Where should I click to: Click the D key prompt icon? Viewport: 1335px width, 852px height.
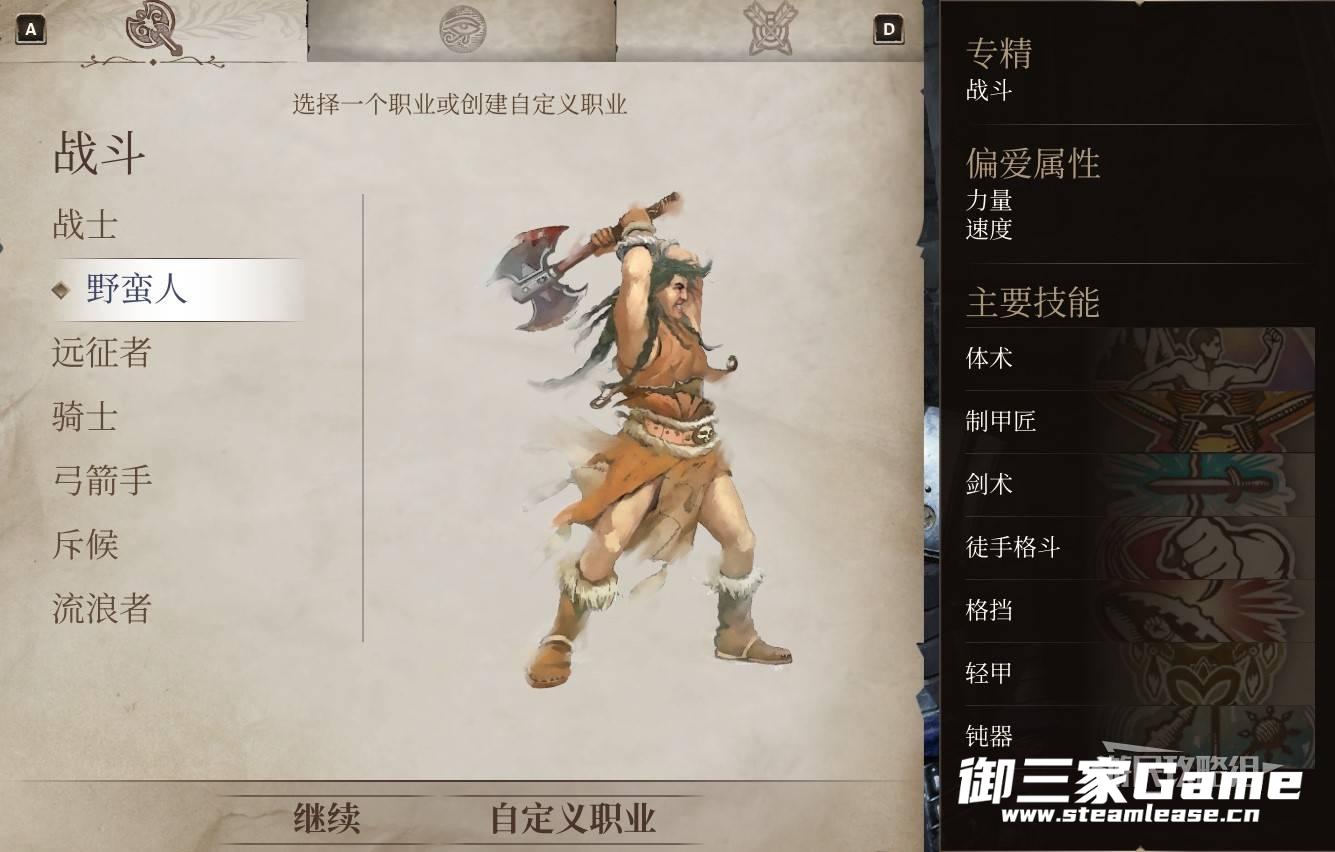888,30
